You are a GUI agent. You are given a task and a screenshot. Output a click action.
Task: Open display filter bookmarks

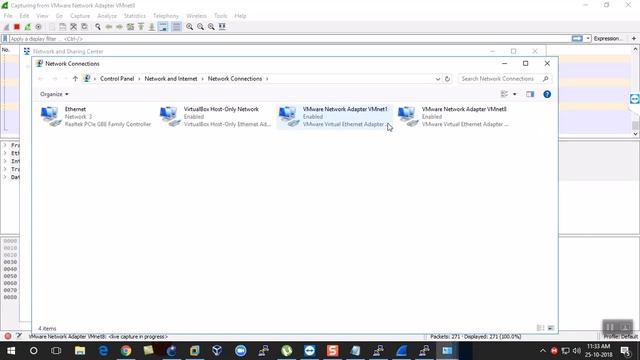[x=5, y=39]
